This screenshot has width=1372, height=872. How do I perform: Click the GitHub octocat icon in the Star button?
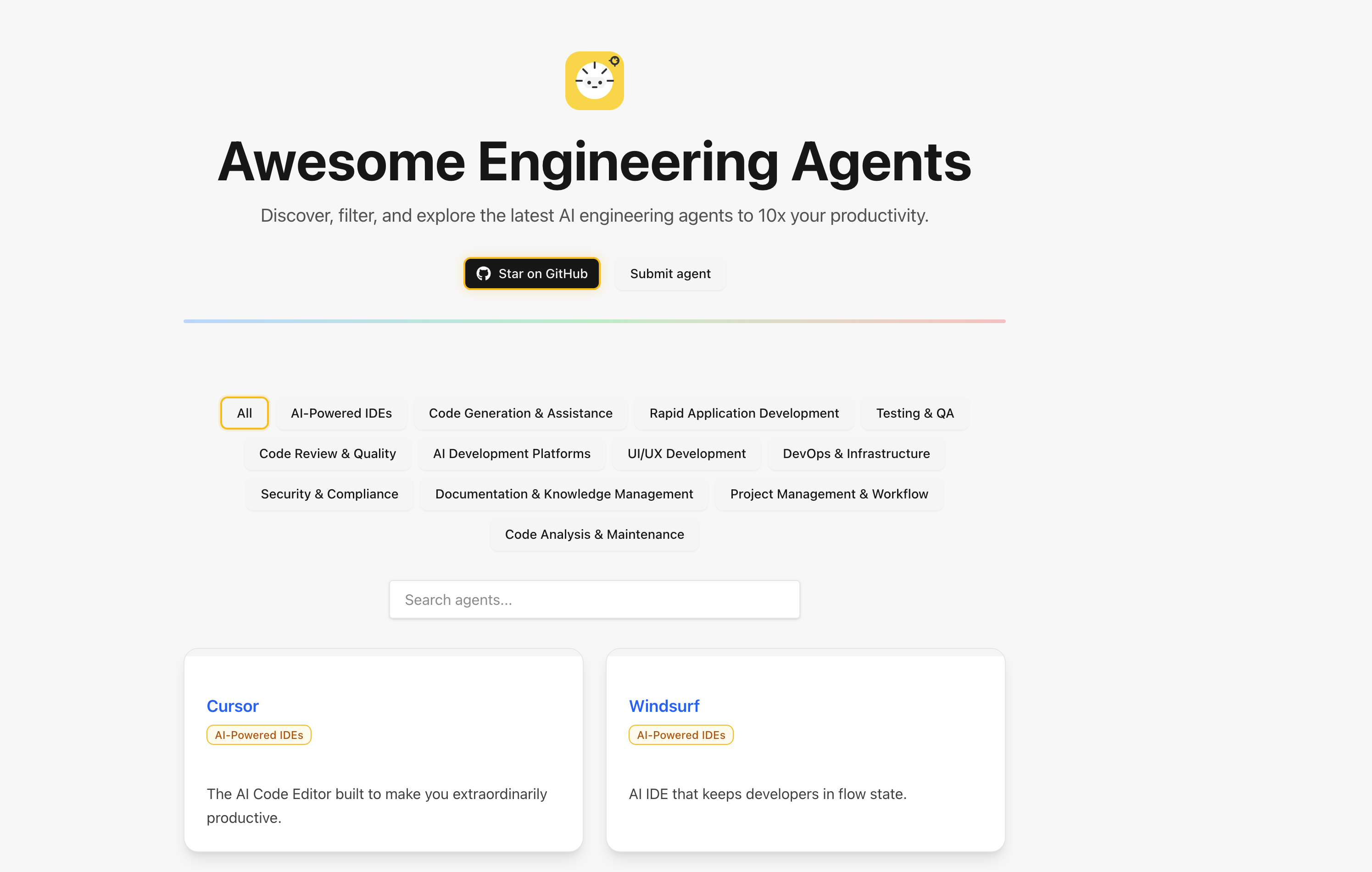click(483, 274)
